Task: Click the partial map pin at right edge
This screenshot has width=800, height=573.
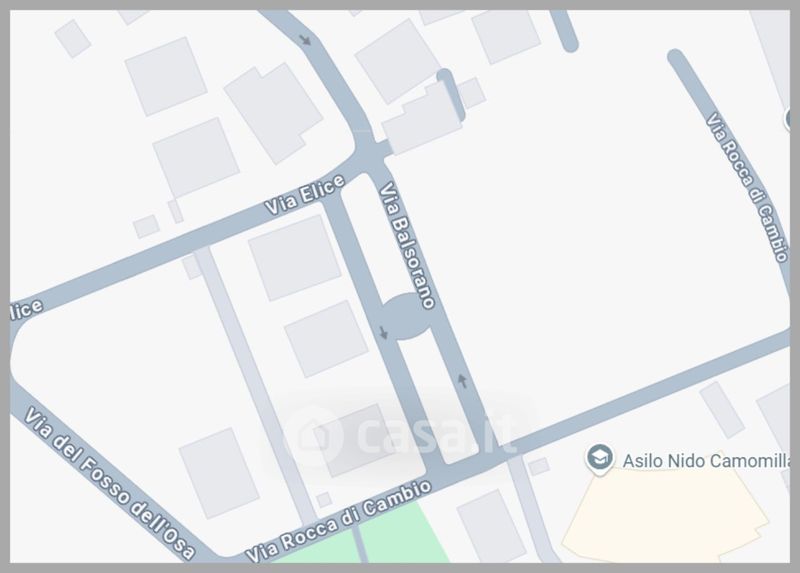Action: 787,119
